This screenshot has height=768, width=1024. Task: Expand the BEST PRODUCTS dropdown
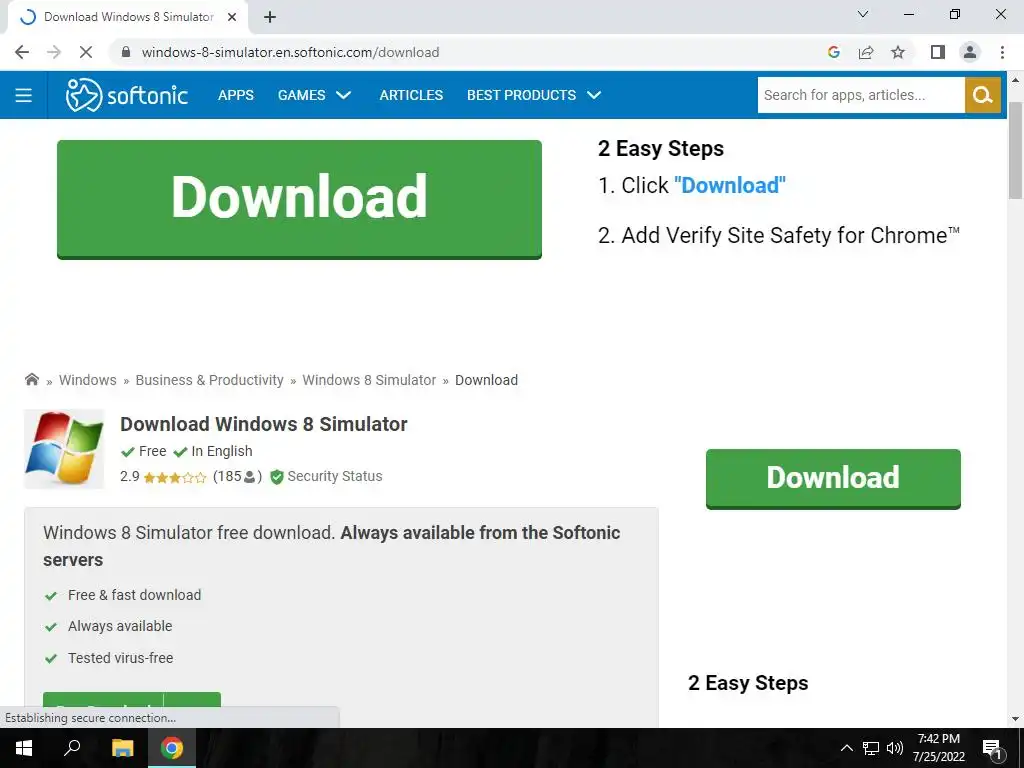pos(534,95)
